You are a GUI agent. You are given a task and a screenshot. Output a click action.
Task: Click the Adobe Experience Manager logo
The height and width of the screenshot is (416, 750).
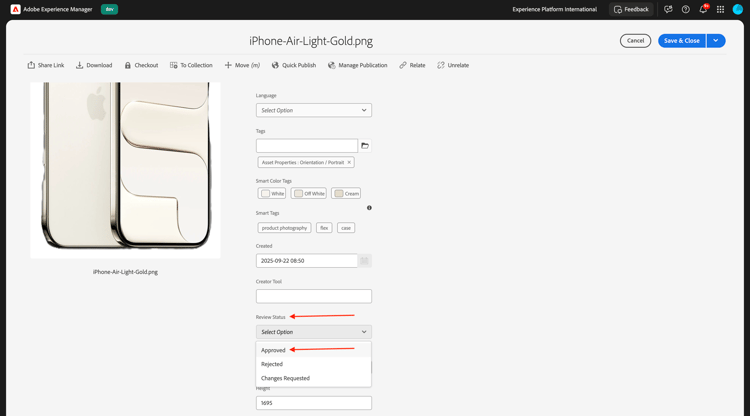(15, 9)
